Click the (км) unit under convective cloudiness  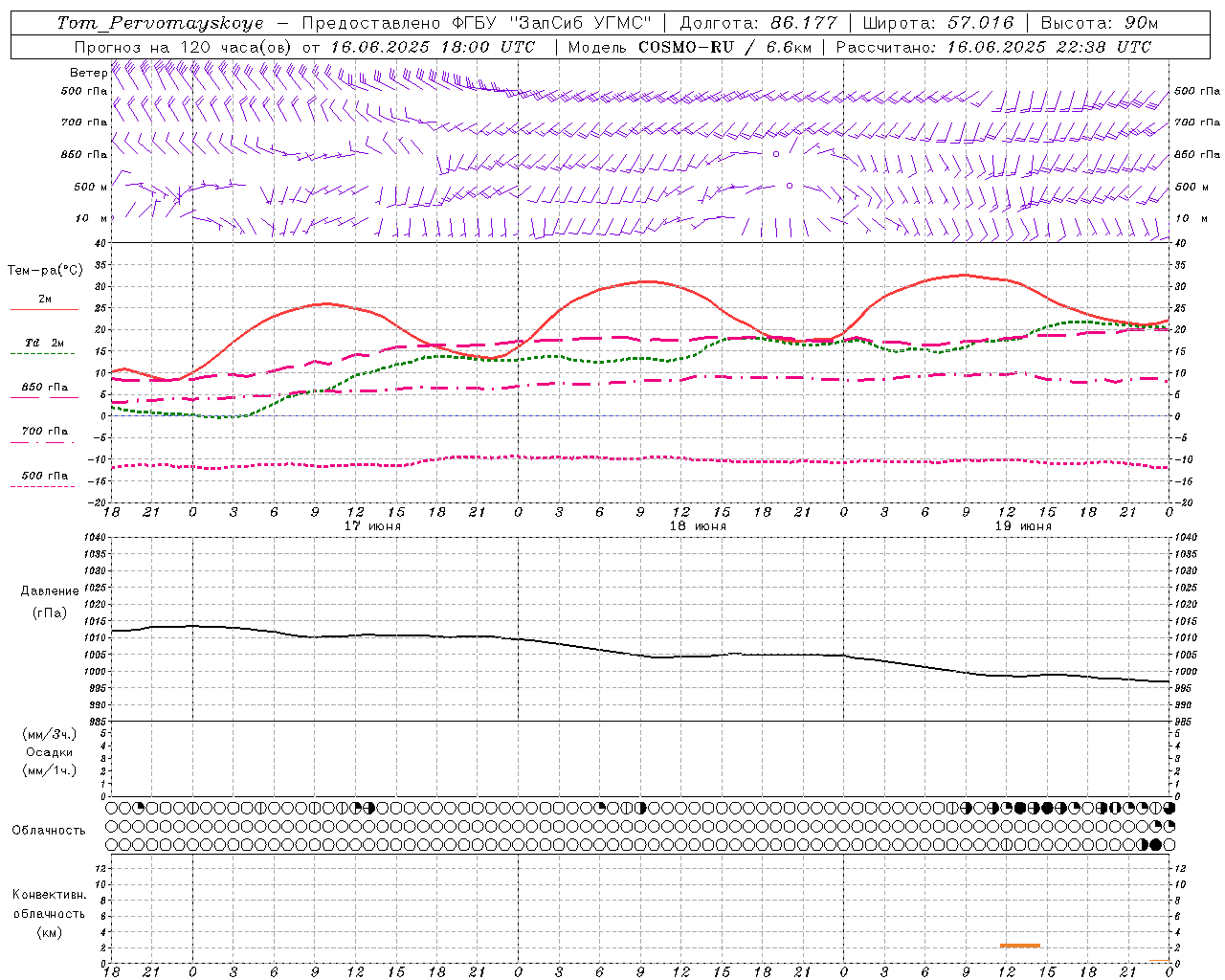49,932
